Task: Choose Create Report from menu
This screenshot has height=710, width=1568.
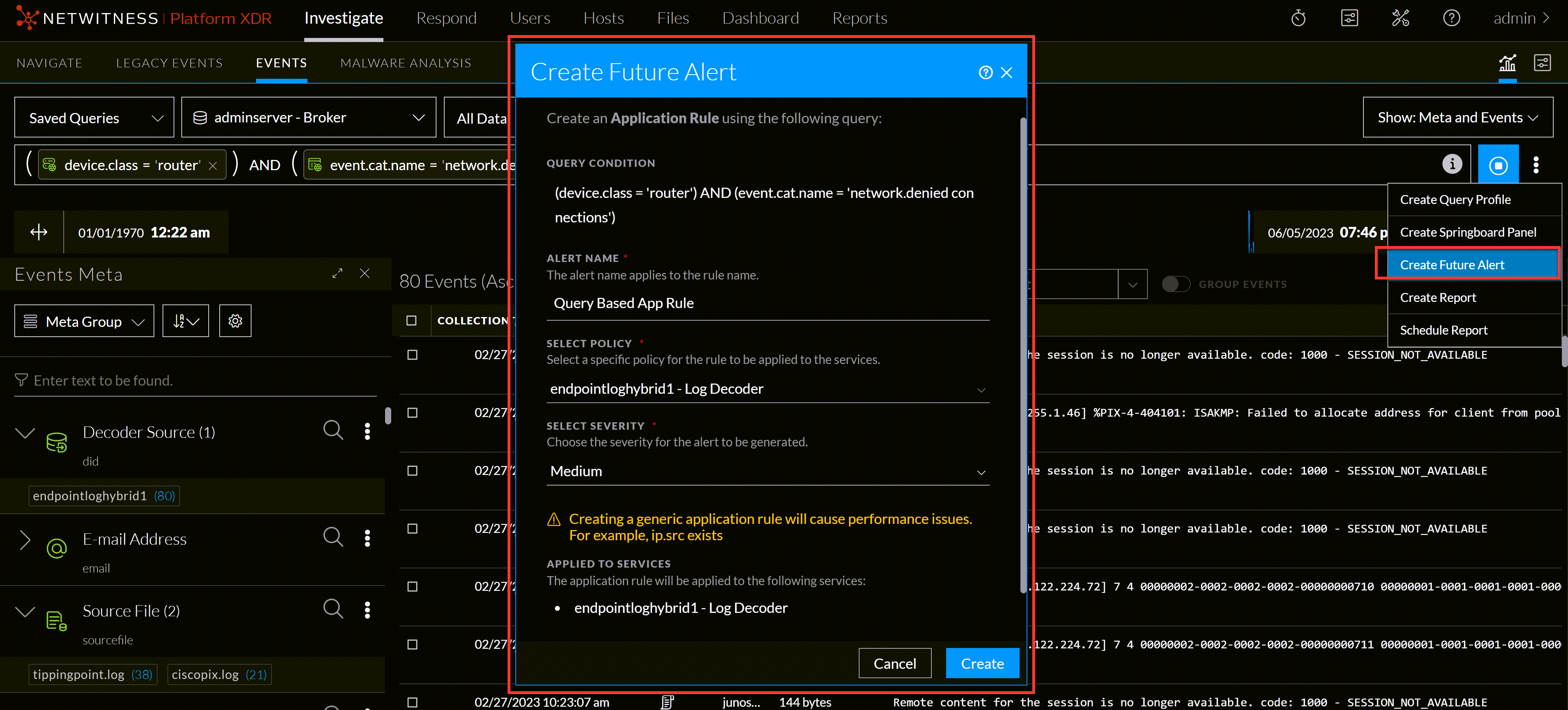Action: coord(1437,297)
